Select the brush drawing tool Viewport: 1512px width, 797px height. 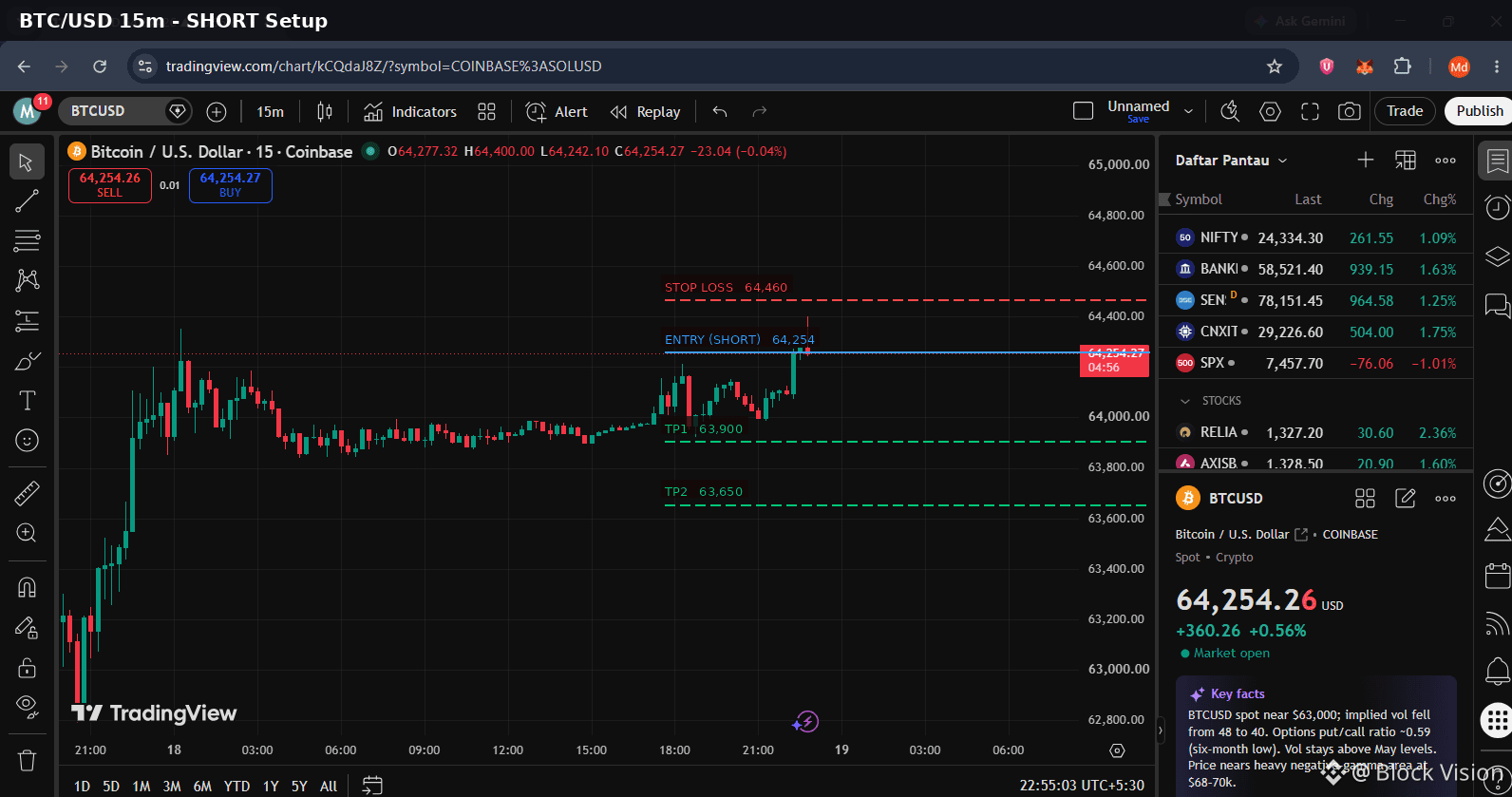[x=27, y=361]
